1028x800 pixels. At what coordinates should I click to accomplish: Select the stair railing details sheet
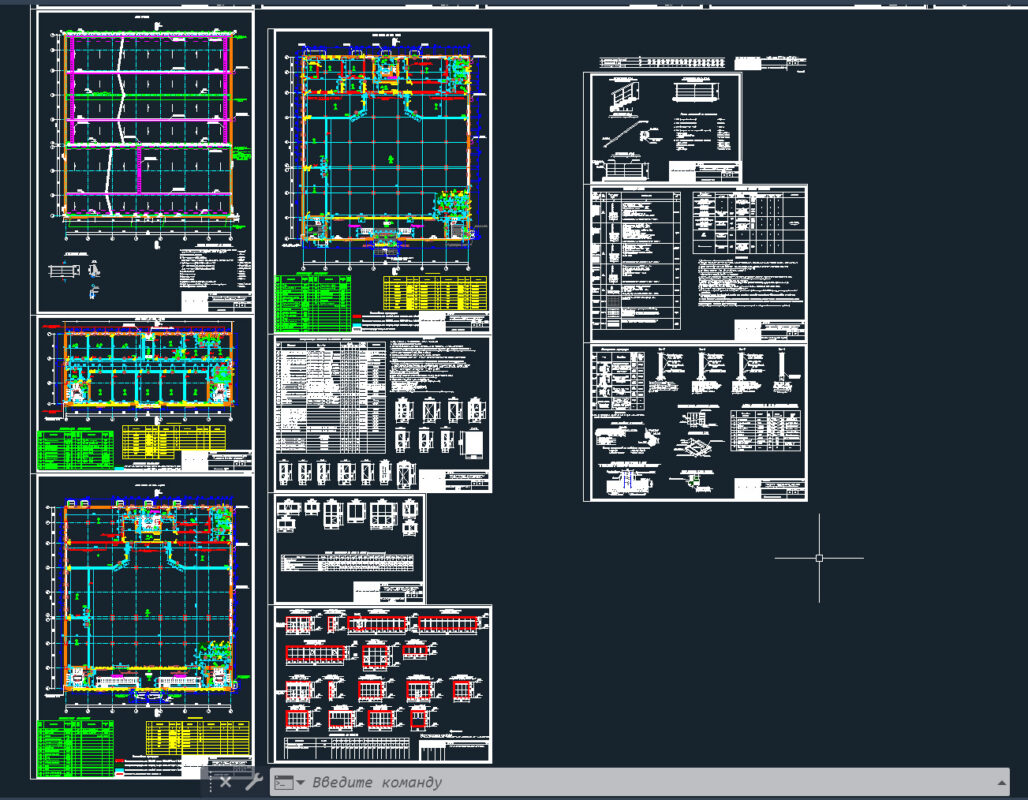[665, 127]
